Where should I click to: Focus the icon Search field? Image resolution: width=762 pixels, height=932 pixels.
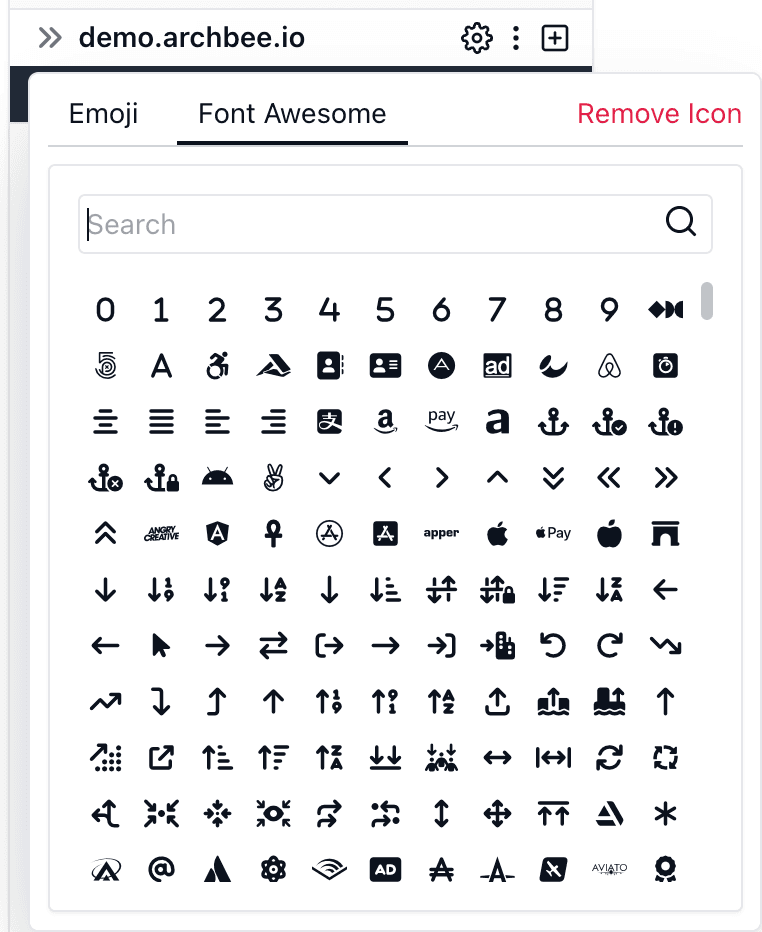tap(395, 224)
